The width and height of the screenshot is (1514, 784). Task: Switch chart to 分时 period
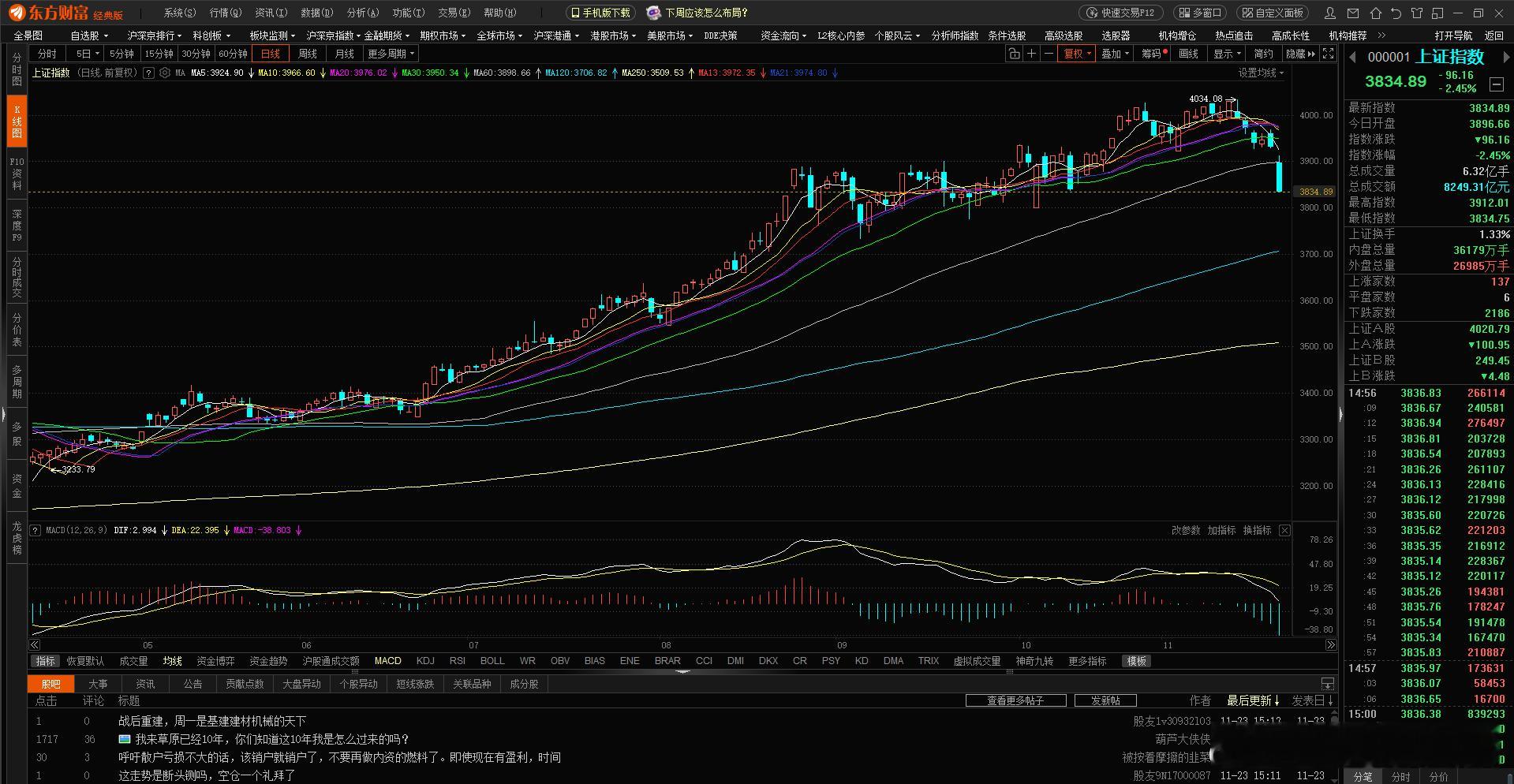pos(47,54)
